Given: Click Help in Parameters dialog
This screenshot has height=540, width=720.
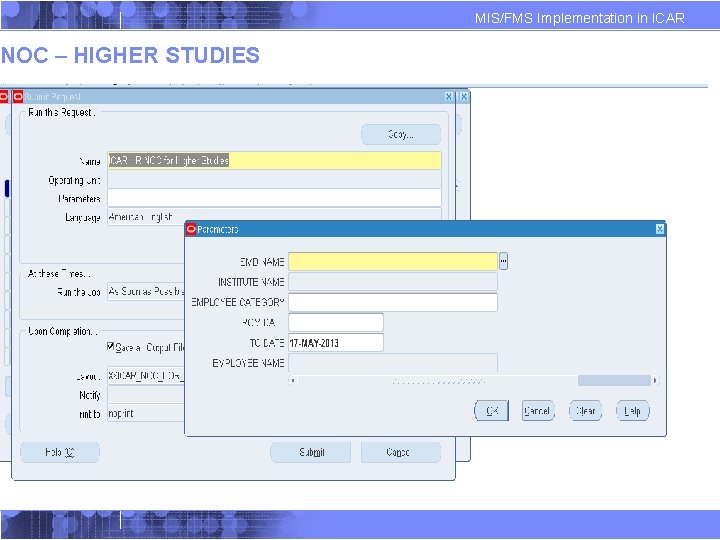Looking at the screenshot, I should coord(632,411).
